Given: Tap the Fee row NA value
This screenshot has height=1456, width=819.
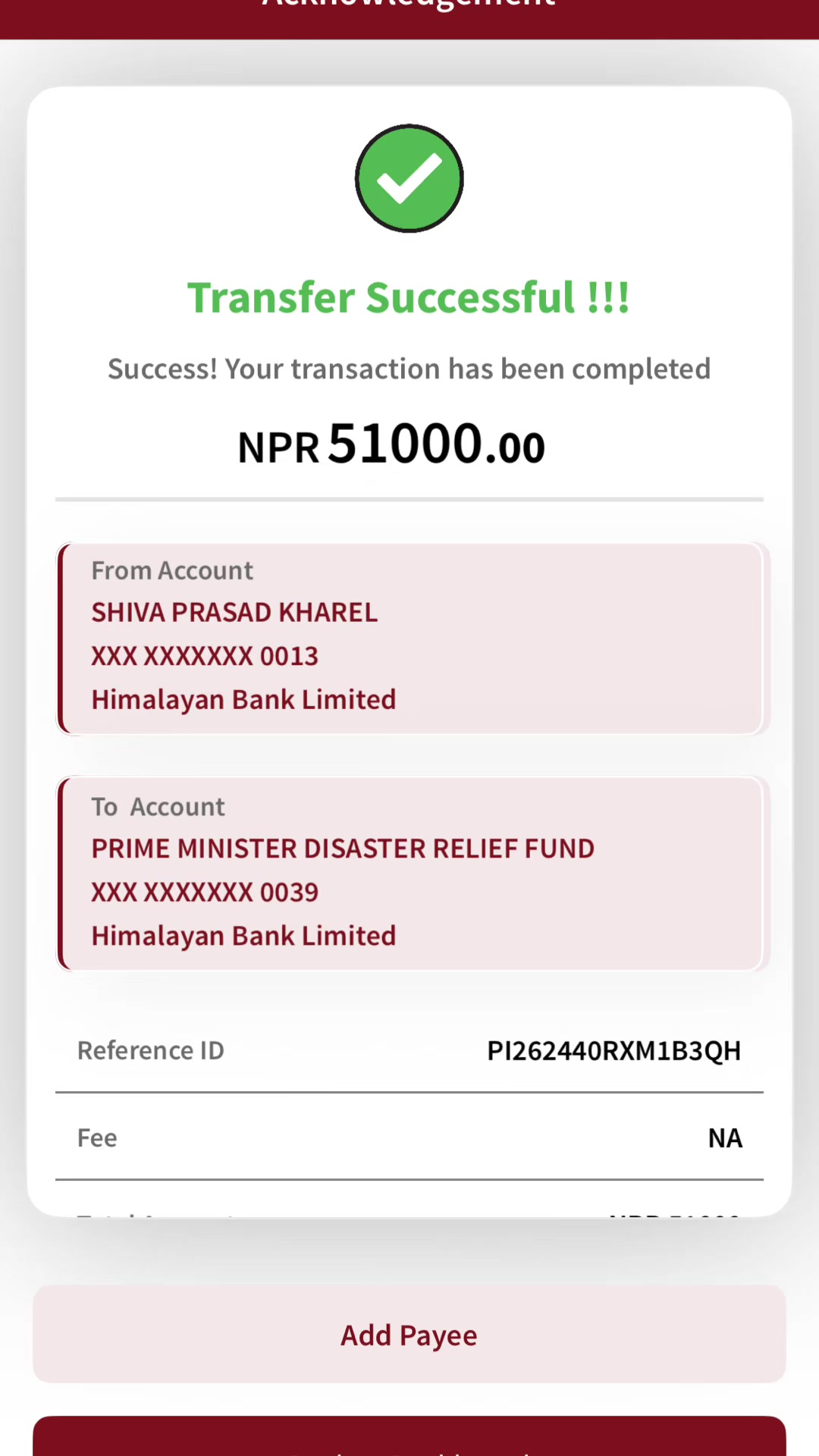Looking at the screenshot, I should [725, 1137].
